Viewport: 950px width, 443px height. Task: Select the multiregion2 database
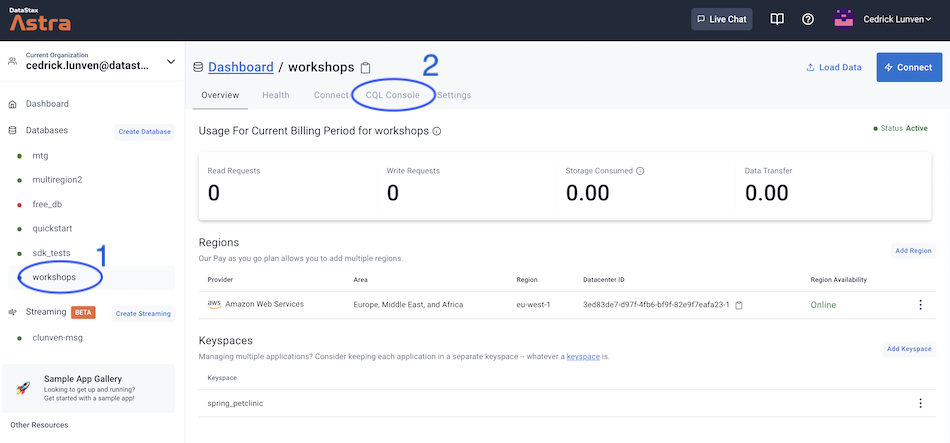click(57, 180)
